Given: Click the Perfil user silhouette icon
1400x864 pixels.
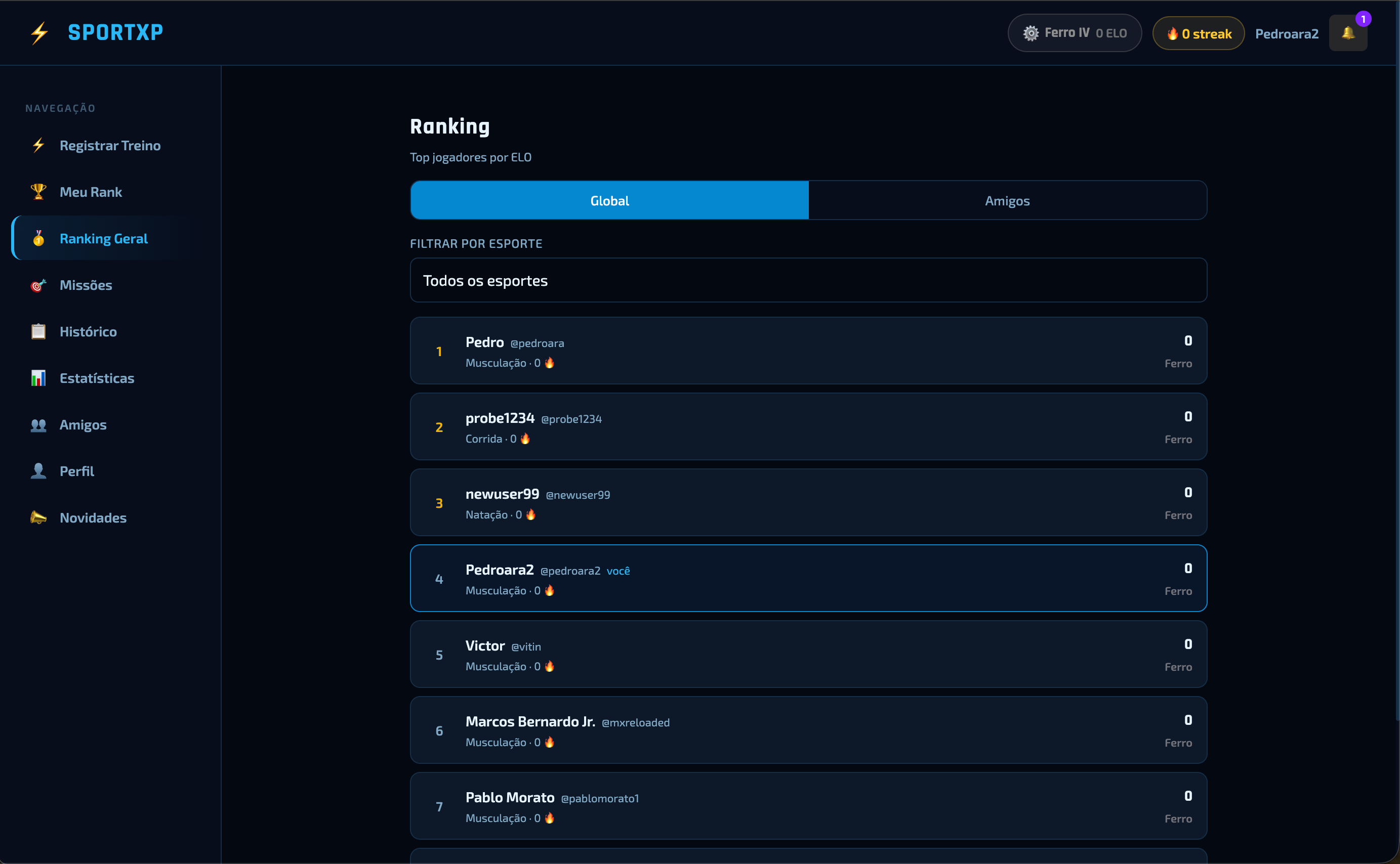Looking at the screenshot, I should 38,471.
